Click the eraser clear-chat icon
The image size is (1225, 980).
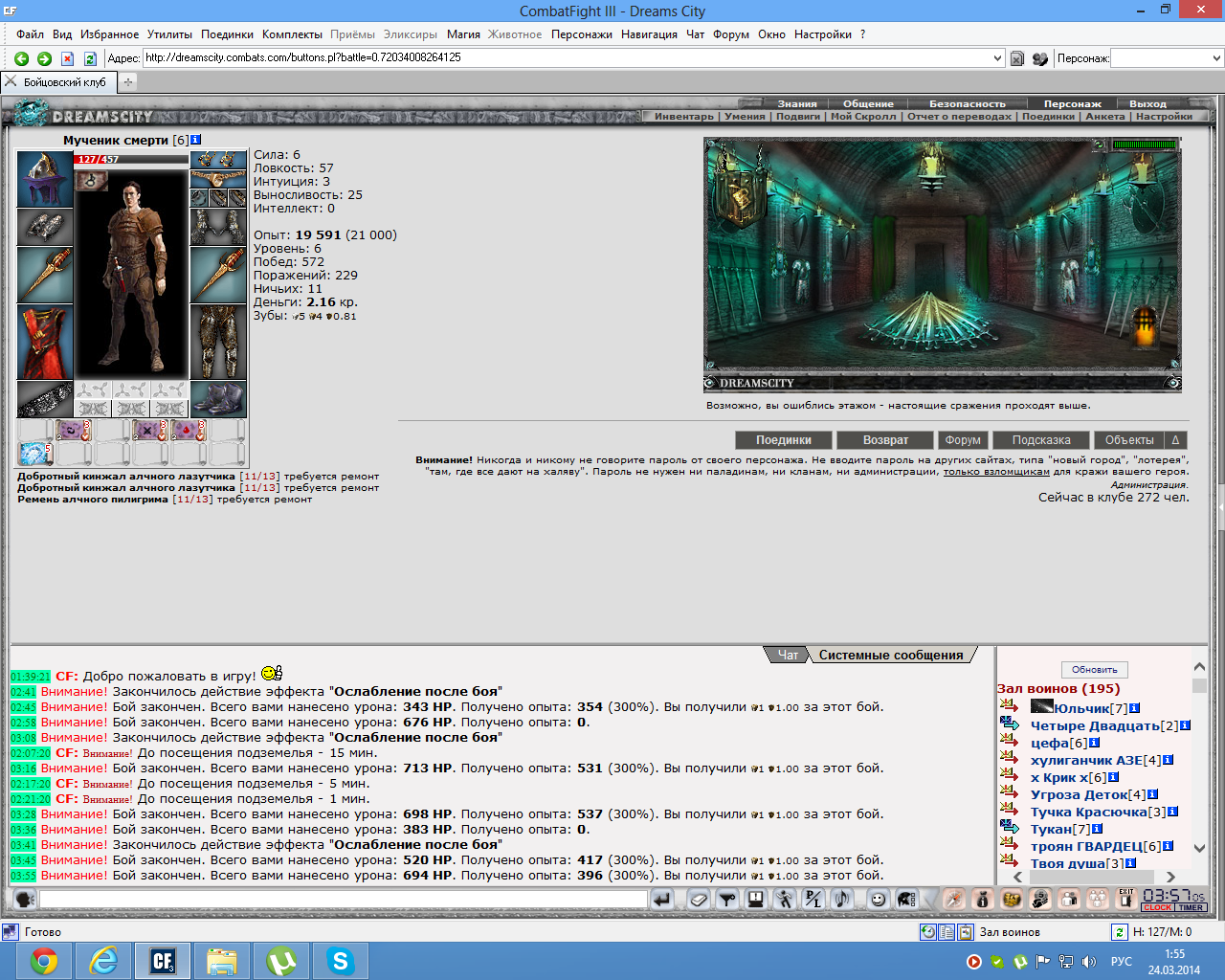pos(698,899)
